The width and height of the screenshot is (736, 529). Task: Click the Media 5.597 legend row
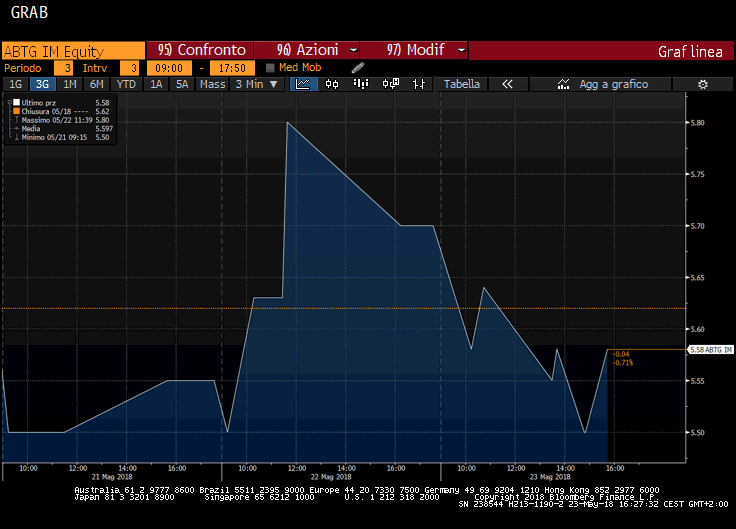(62, 129)
